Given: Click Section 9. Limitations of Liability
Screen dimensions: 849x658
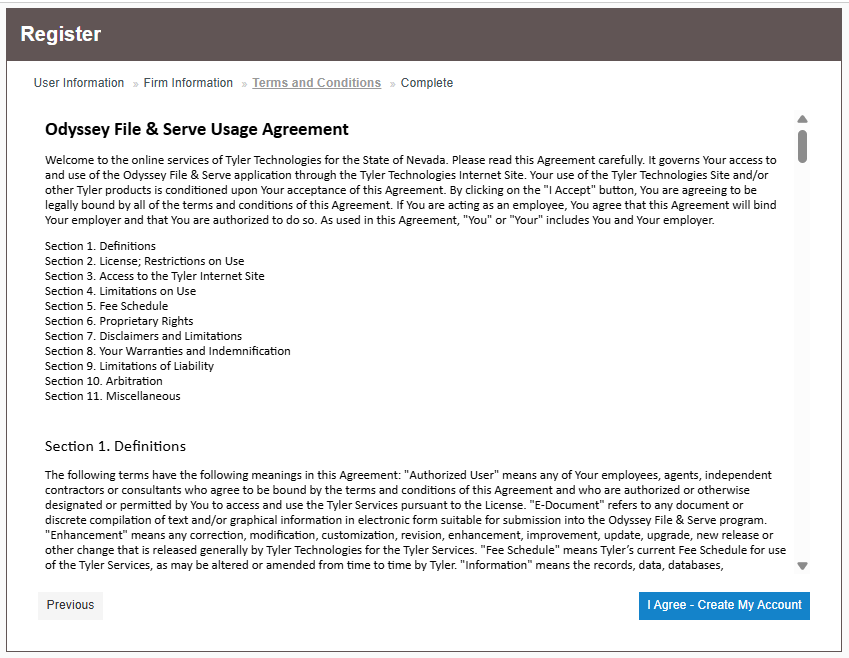Looking at the screenshot, I should pyautogui.click(x=129, y=366).
